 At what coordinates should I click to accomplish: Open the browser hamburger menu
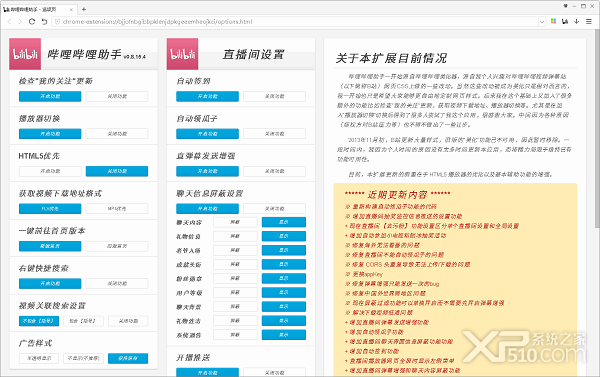(x=589, y=21)
